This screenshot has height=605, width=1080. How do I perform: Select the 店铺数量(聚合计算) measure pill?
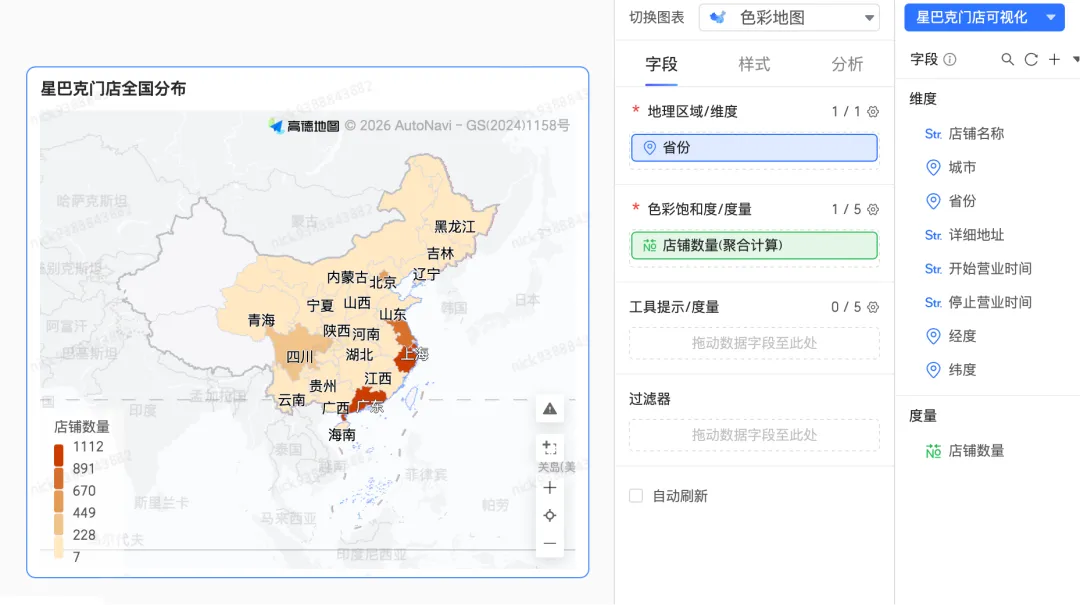[754, 245]
